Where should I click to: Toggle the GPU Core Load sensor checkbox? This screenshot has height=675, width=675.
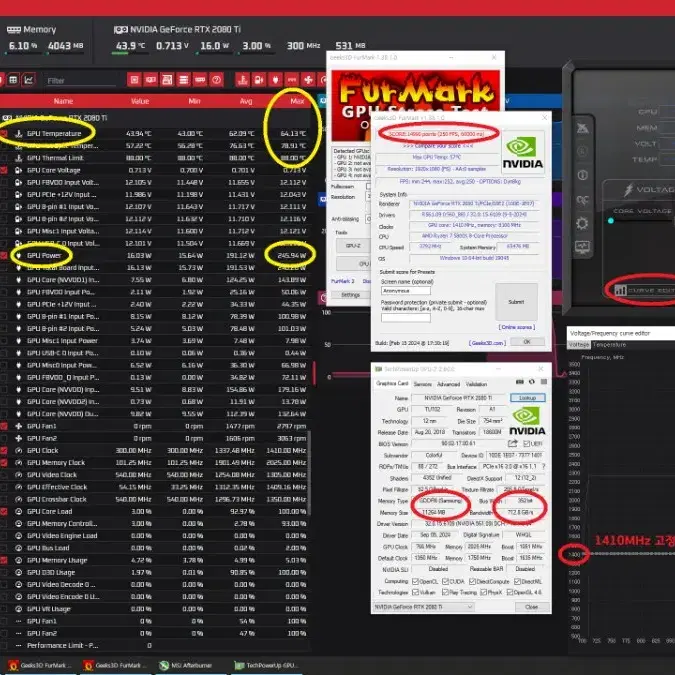point(4,511)
